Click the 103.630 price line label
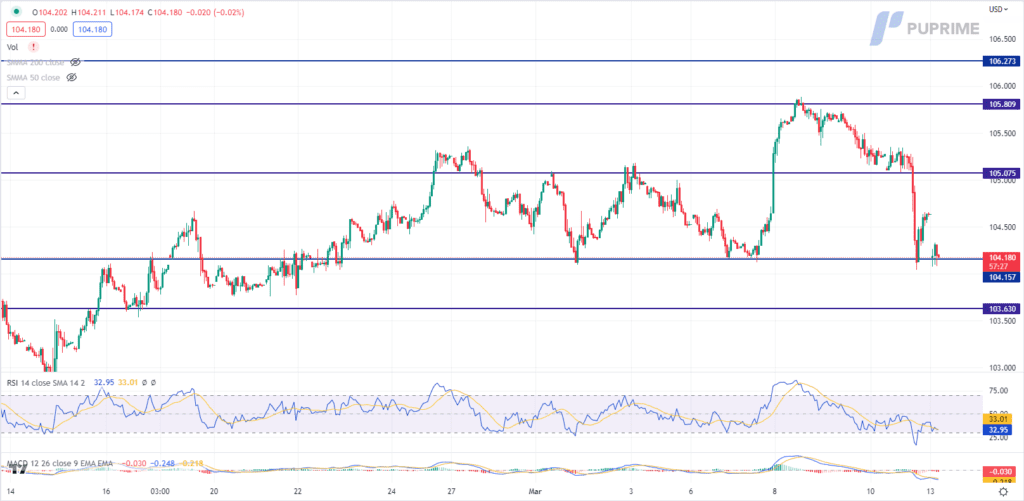This screenshot has height=501, width=1024. pyautogui.click(x=1000, y=309)
